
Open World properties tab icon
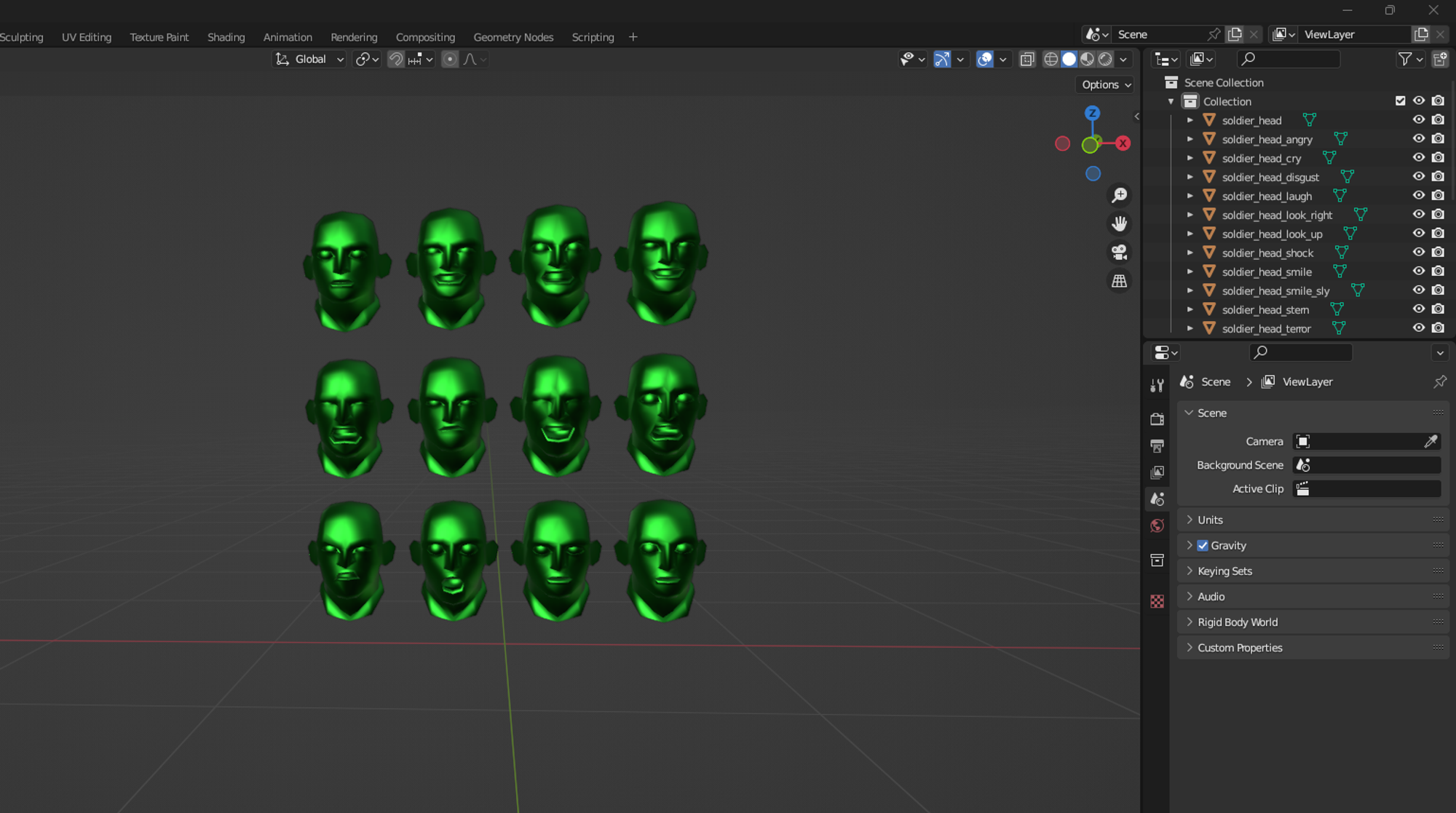click(1157, 526)
